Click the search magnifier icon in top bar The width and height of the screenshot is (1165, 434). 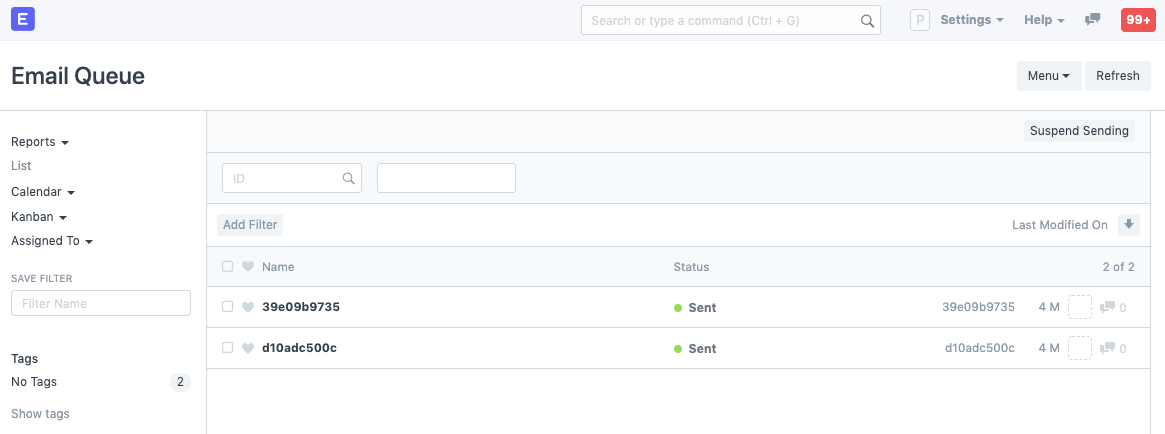click(867, 20)
